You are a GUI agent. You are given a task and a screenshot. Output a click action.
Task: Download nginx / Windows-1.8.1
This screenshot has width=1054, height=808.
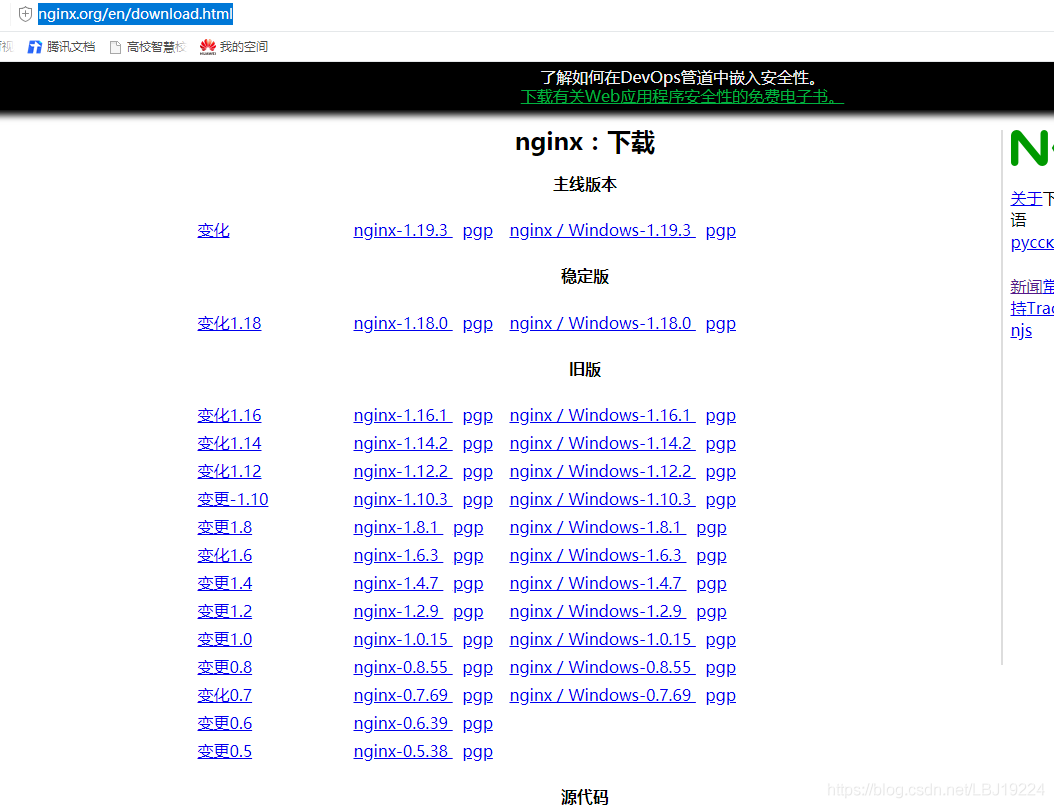598,528
